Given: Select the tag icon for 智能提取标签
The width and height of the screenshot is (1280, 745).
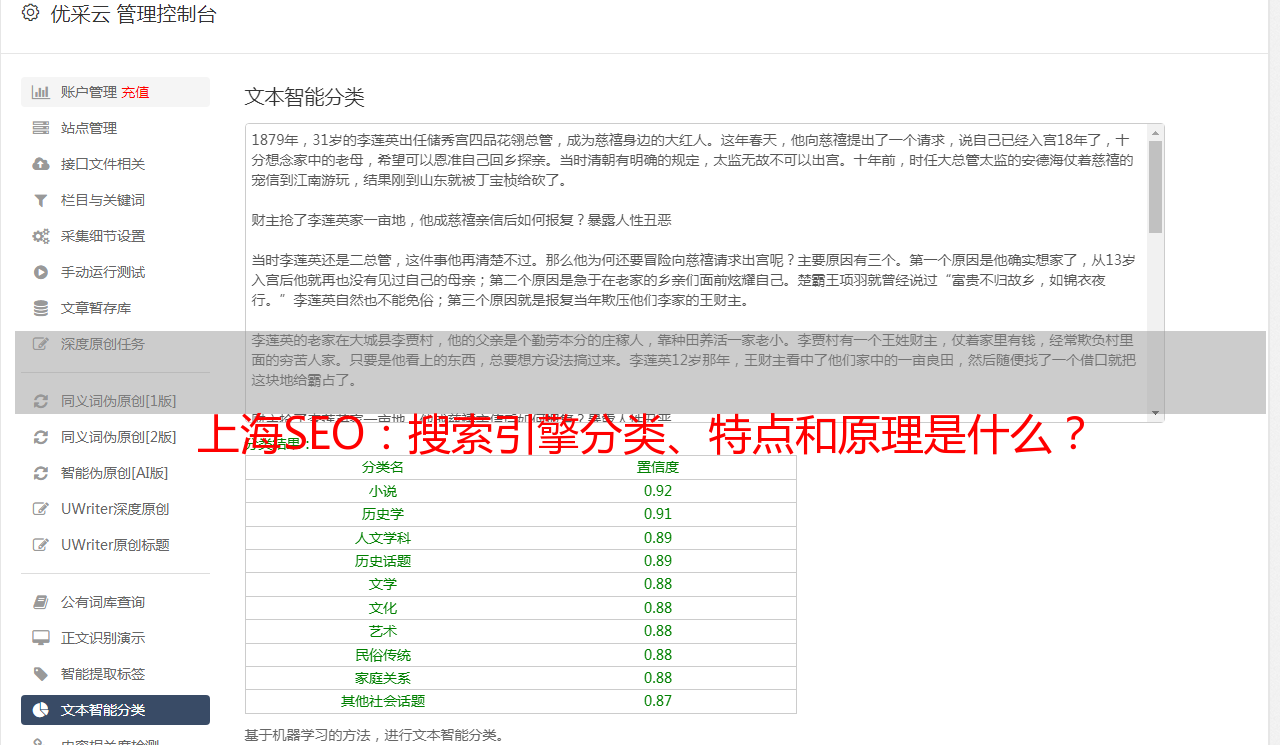Looking at the screenshot, I should pyautogui.click(x=41, y=674).
